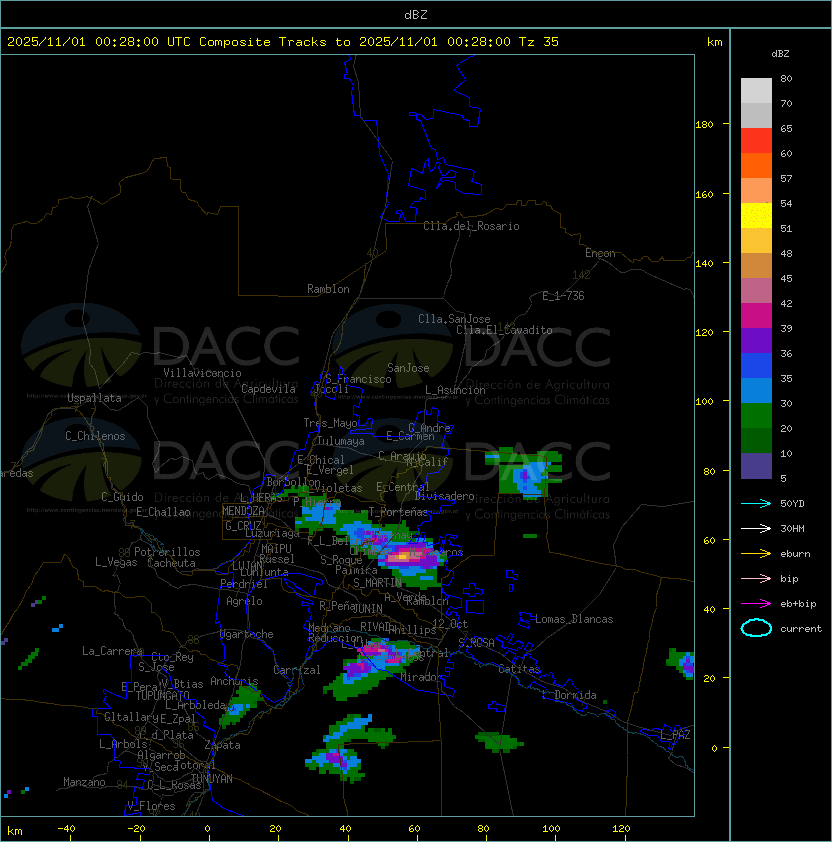The width and height of the screenshot is (832, 842).
Task: Click the royal blue 35-36 dBZ swatch
Action: tap(756, 365)
